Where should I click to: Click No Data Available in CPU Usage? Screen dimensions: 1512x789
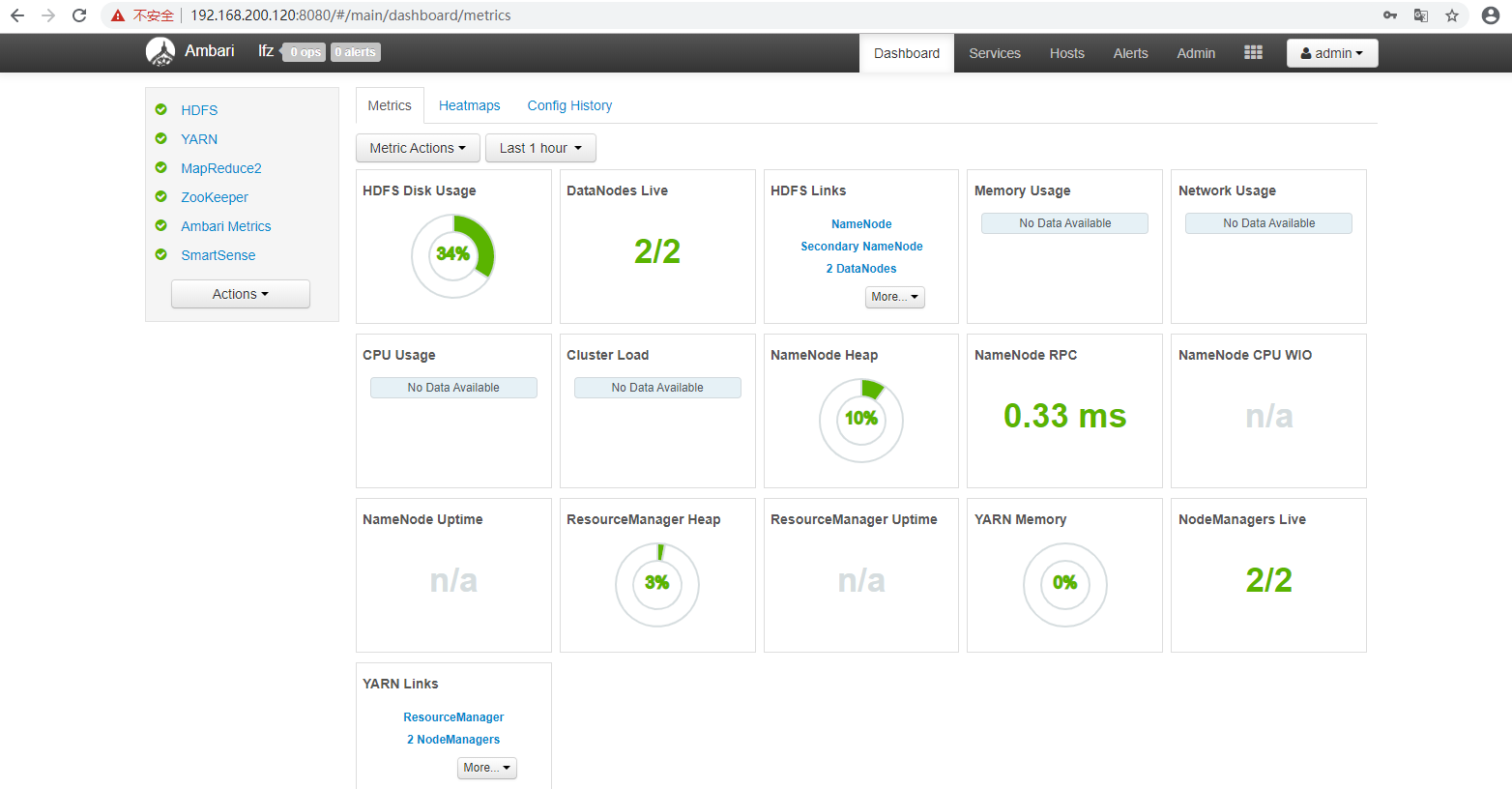[x=453, y=388]
